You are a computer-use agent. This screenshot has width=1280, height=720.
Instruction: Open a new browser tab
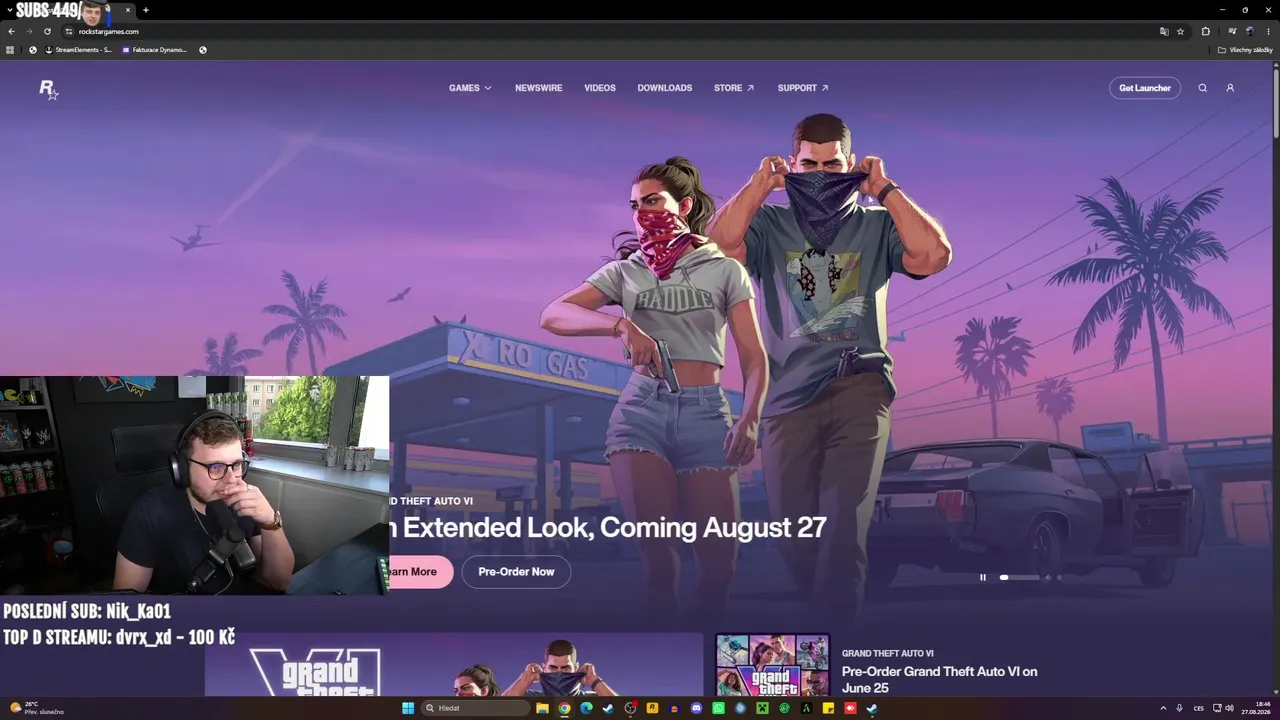click(x=145, y=10)
